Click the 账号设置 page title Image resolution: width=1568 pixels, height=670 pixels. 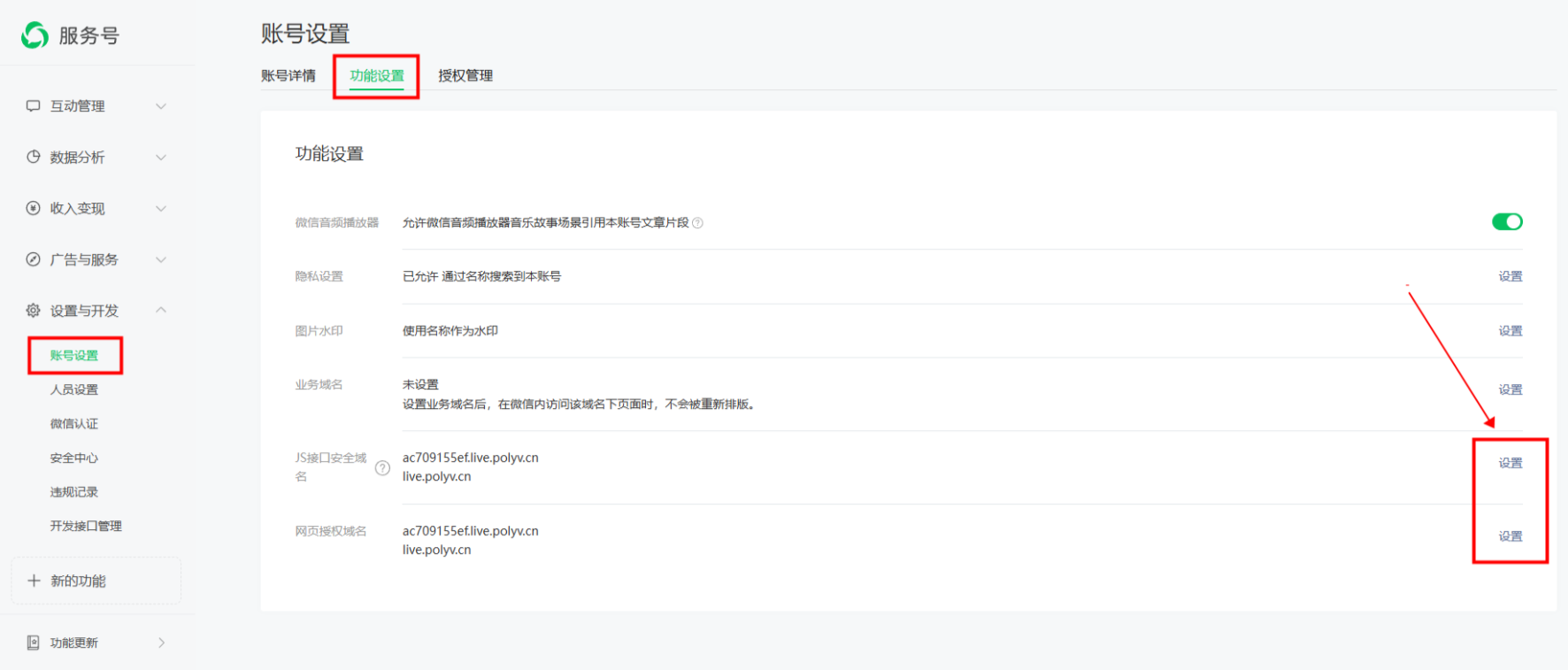[305, 34]
